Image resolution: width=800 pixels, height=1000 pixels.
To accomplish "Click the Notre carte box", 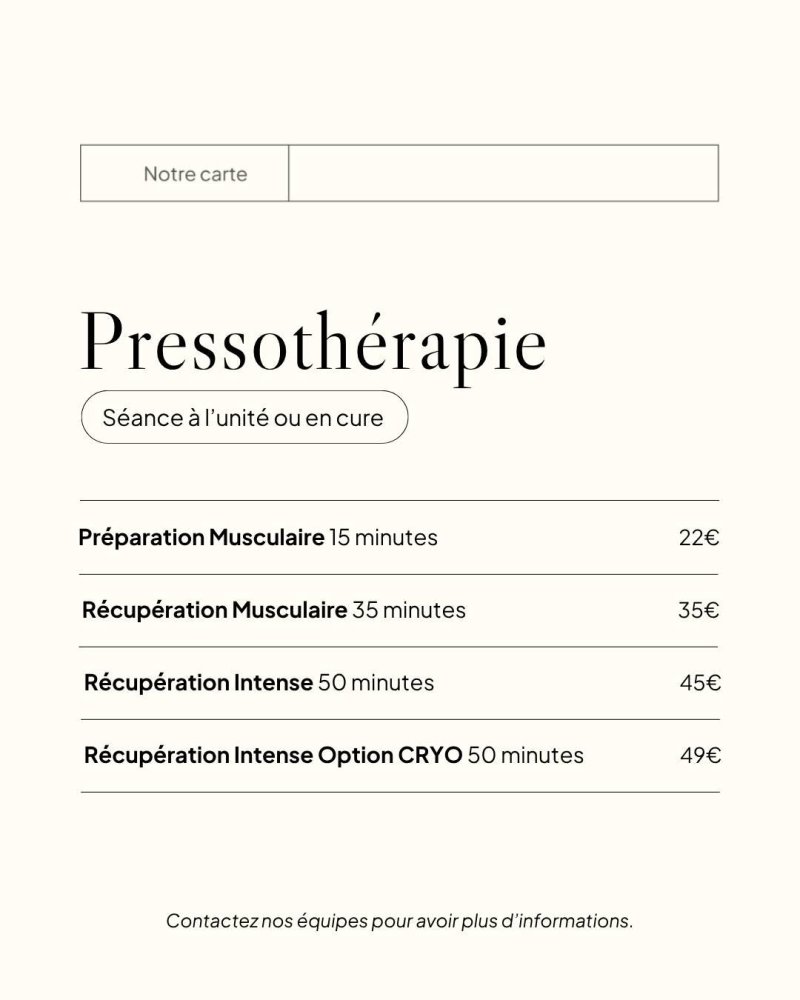I will tap(184, 173).
